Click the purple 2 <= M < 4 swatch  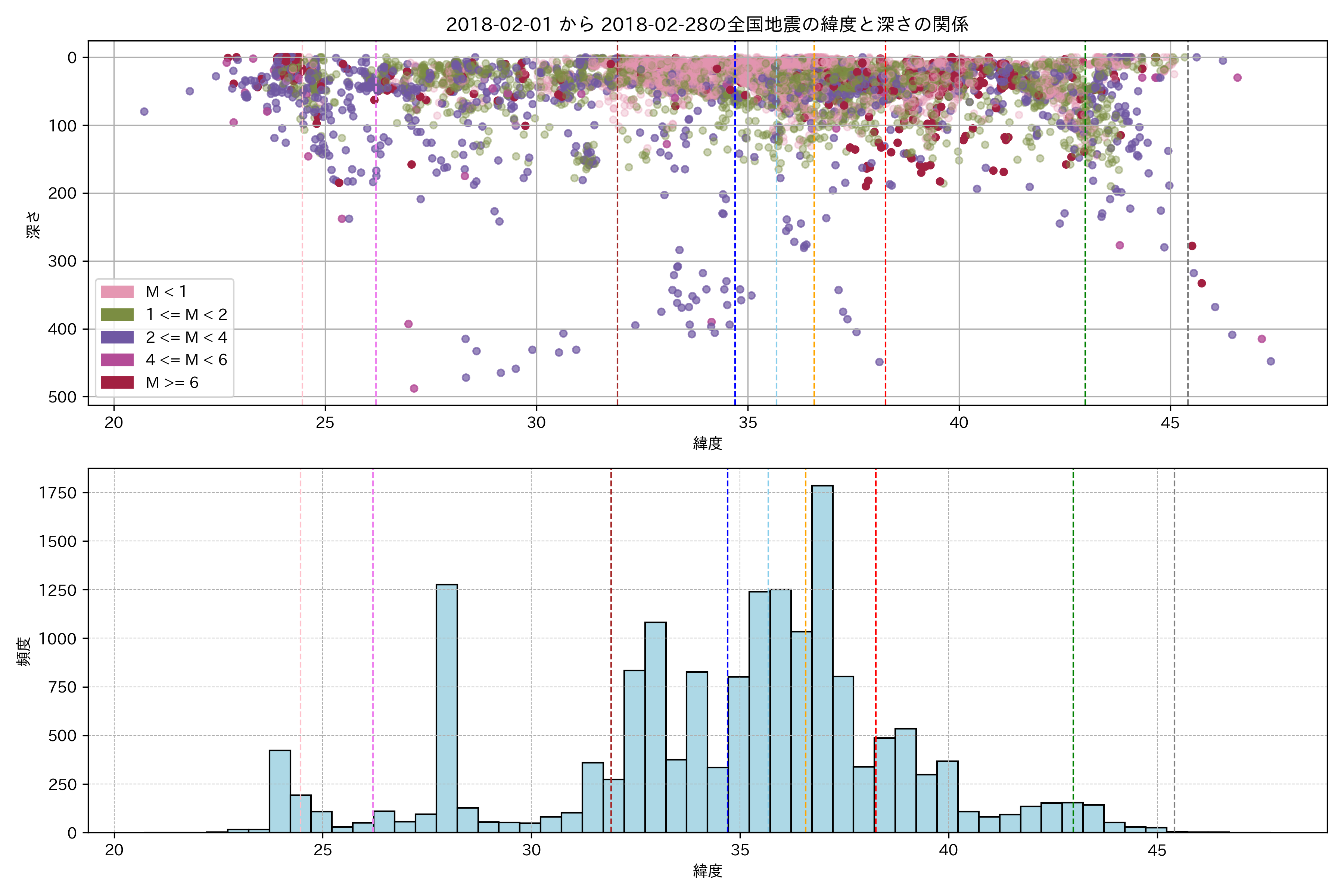click(117, 338)
